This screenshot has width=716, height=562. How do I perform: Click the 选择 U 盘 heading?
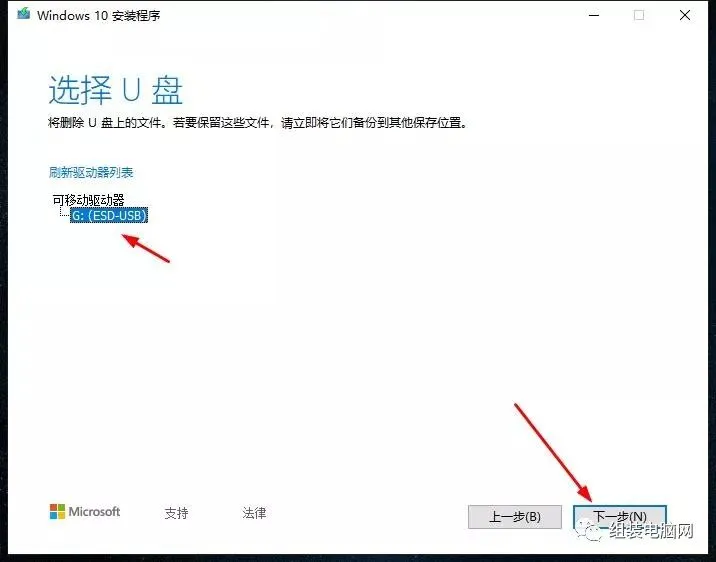click(x=116, y=90)
